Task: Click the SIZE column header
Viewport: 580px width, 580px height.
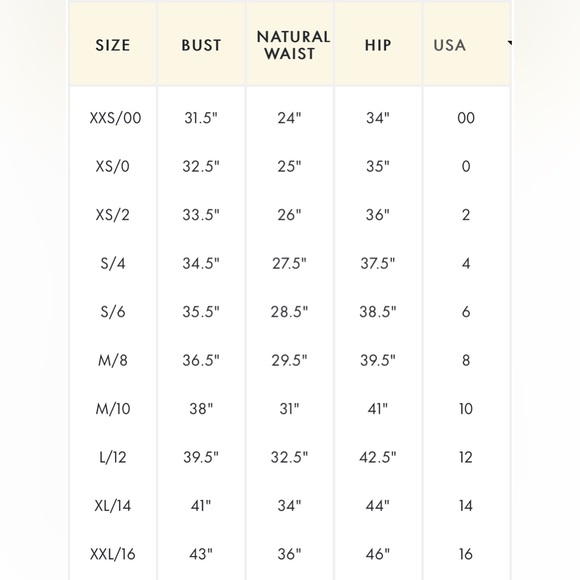Action: 113,45
